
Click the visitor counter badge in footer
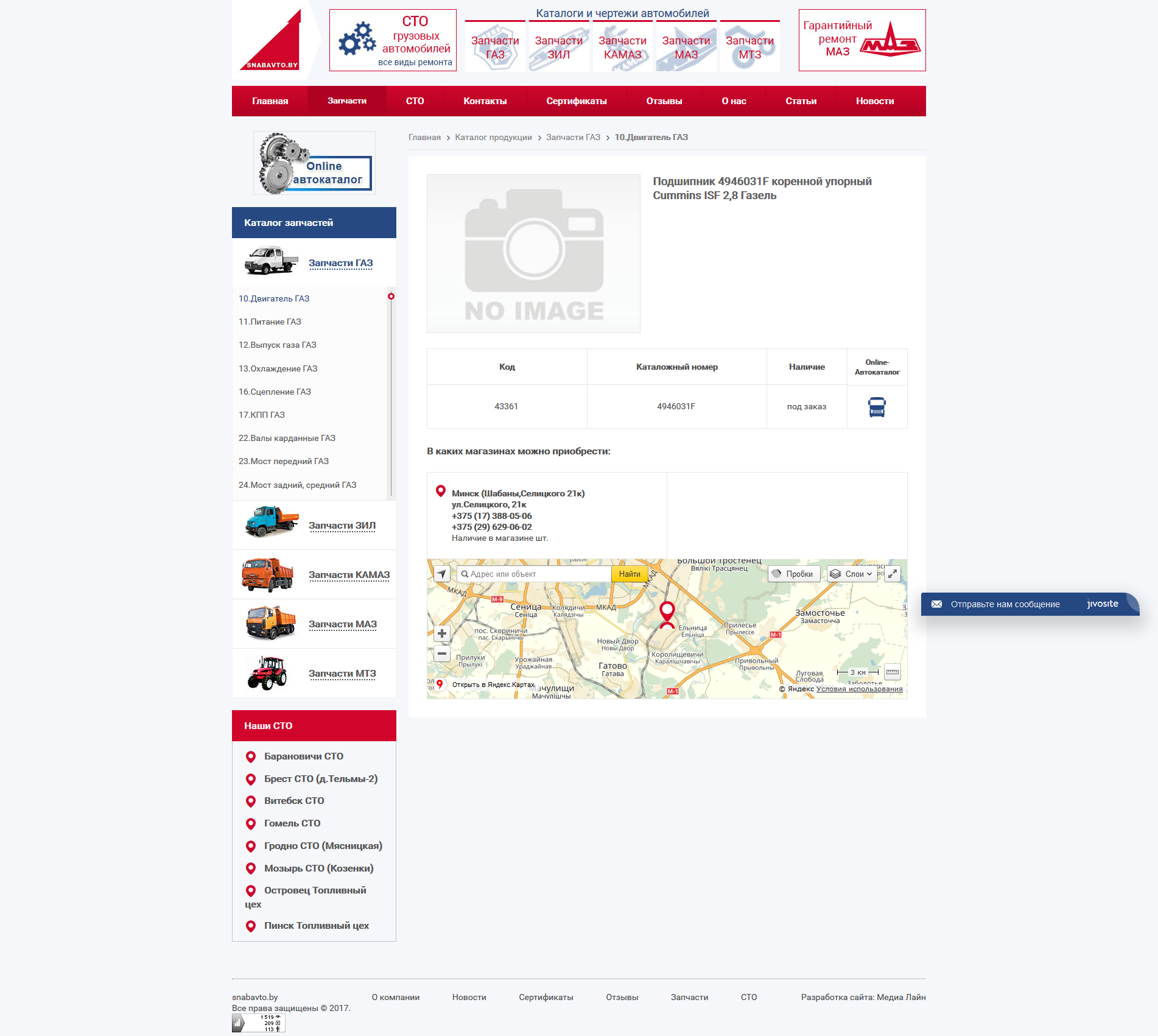(x=258, y=1023)
